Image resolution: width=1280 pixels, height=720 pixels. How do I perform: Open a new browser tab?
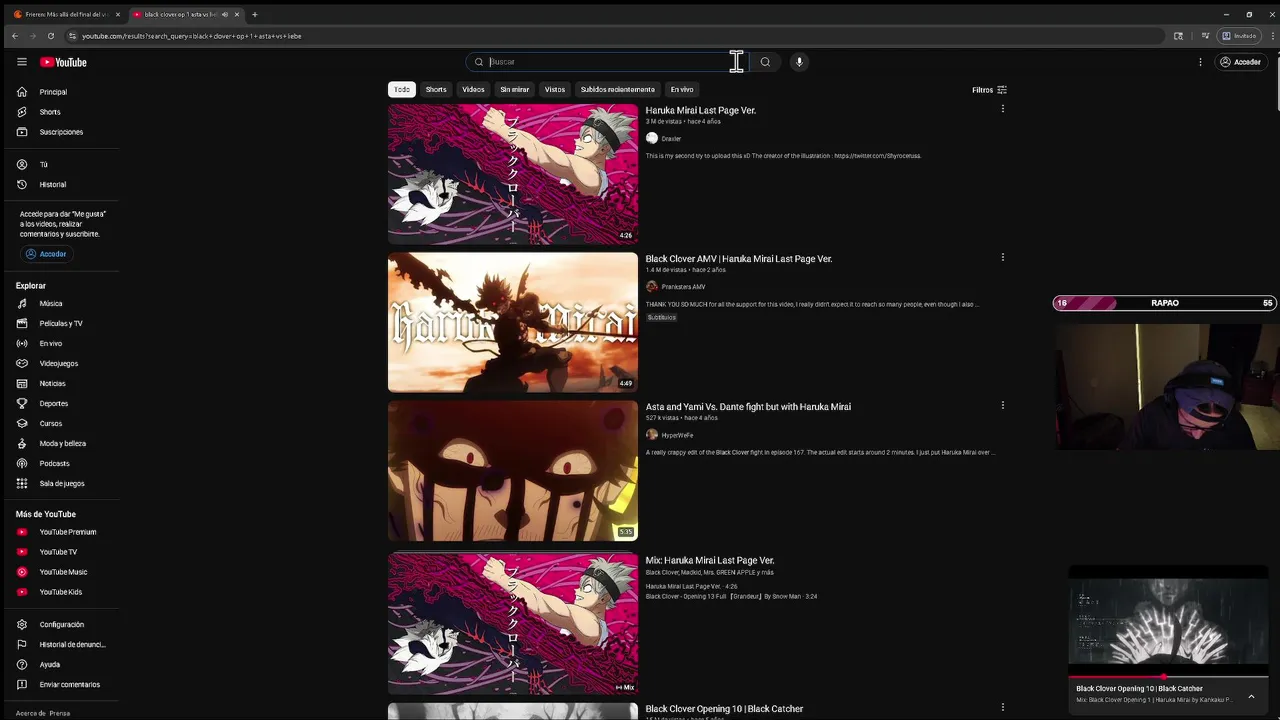pos(255,14)
